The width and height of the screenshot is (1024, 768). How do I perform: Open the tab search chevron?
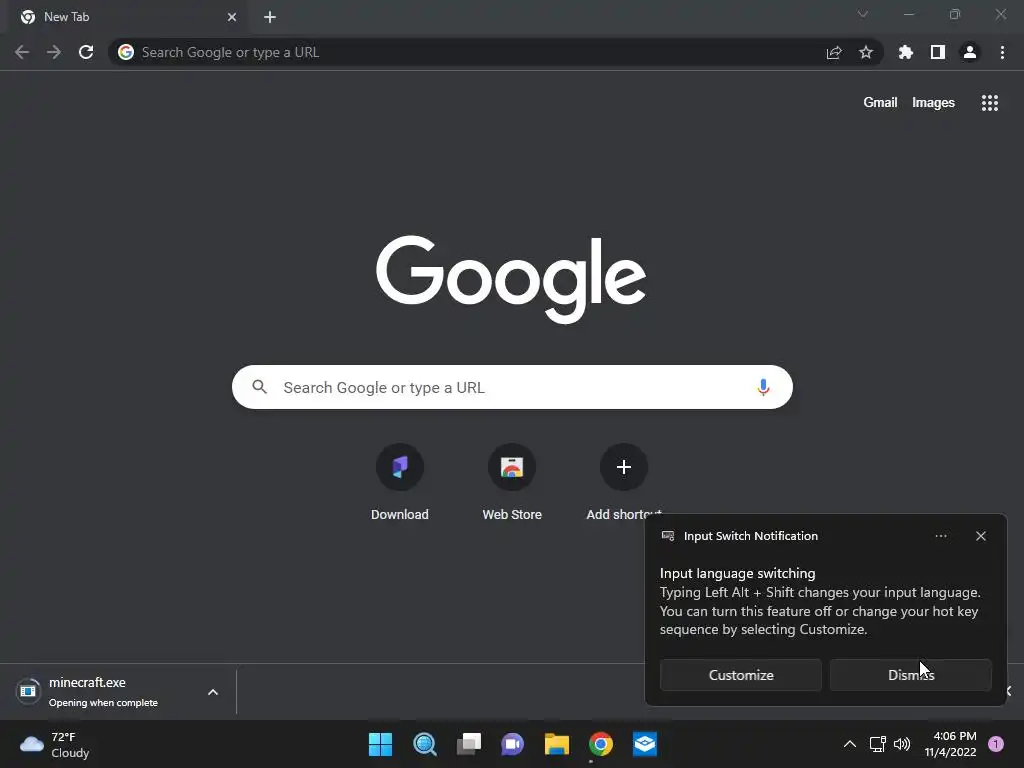click(x=863, y=14)
